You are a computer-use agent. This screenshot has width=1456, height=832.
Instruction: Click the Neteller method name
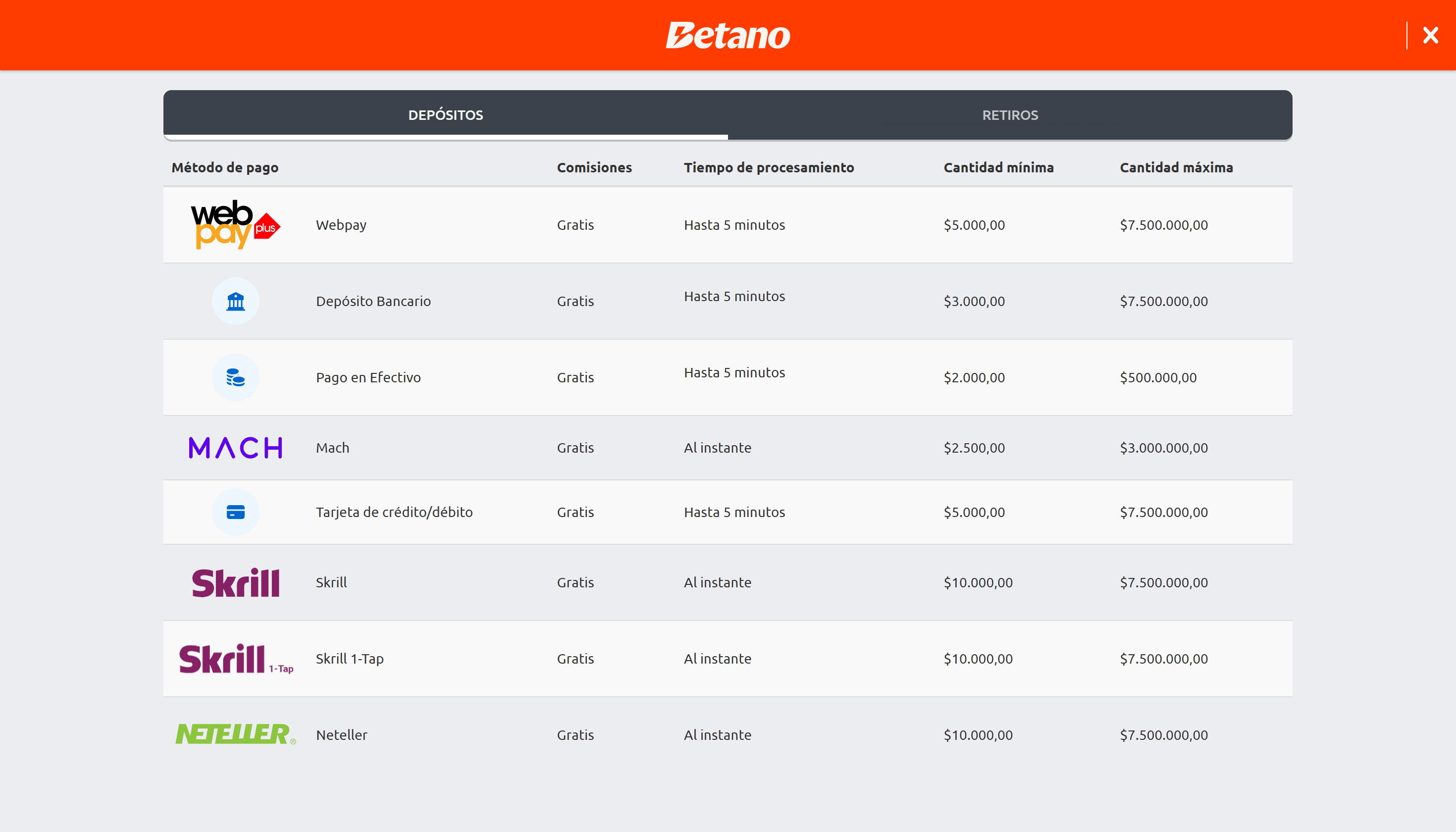[341, 735]
